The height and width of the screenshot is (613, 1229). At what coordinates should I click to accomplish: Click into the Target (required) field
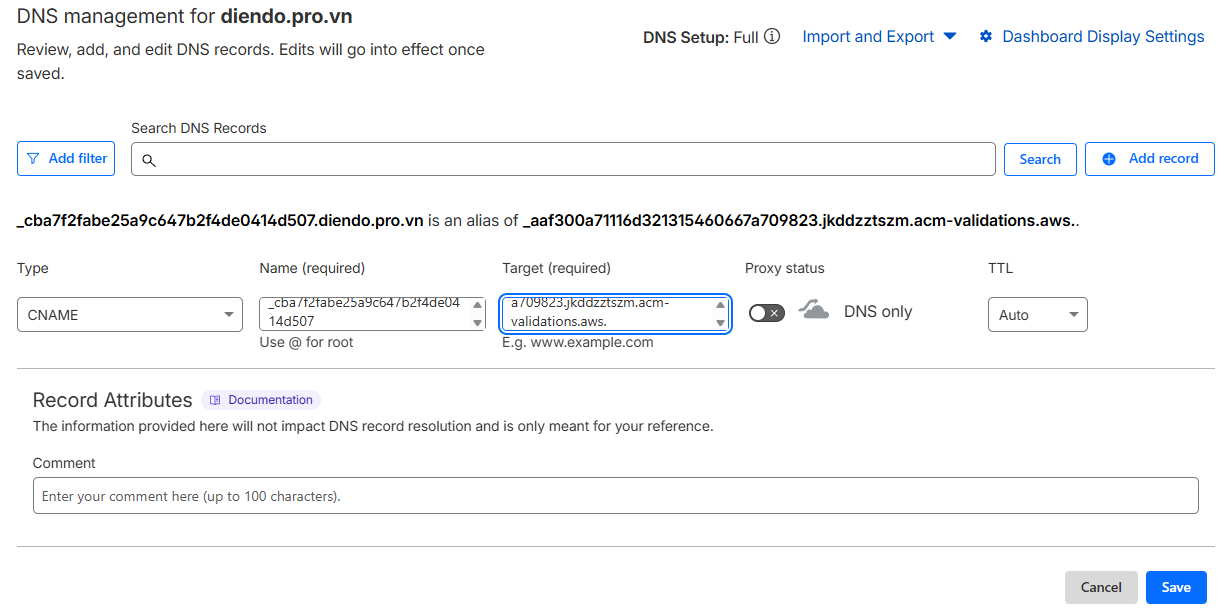point(607,313)
